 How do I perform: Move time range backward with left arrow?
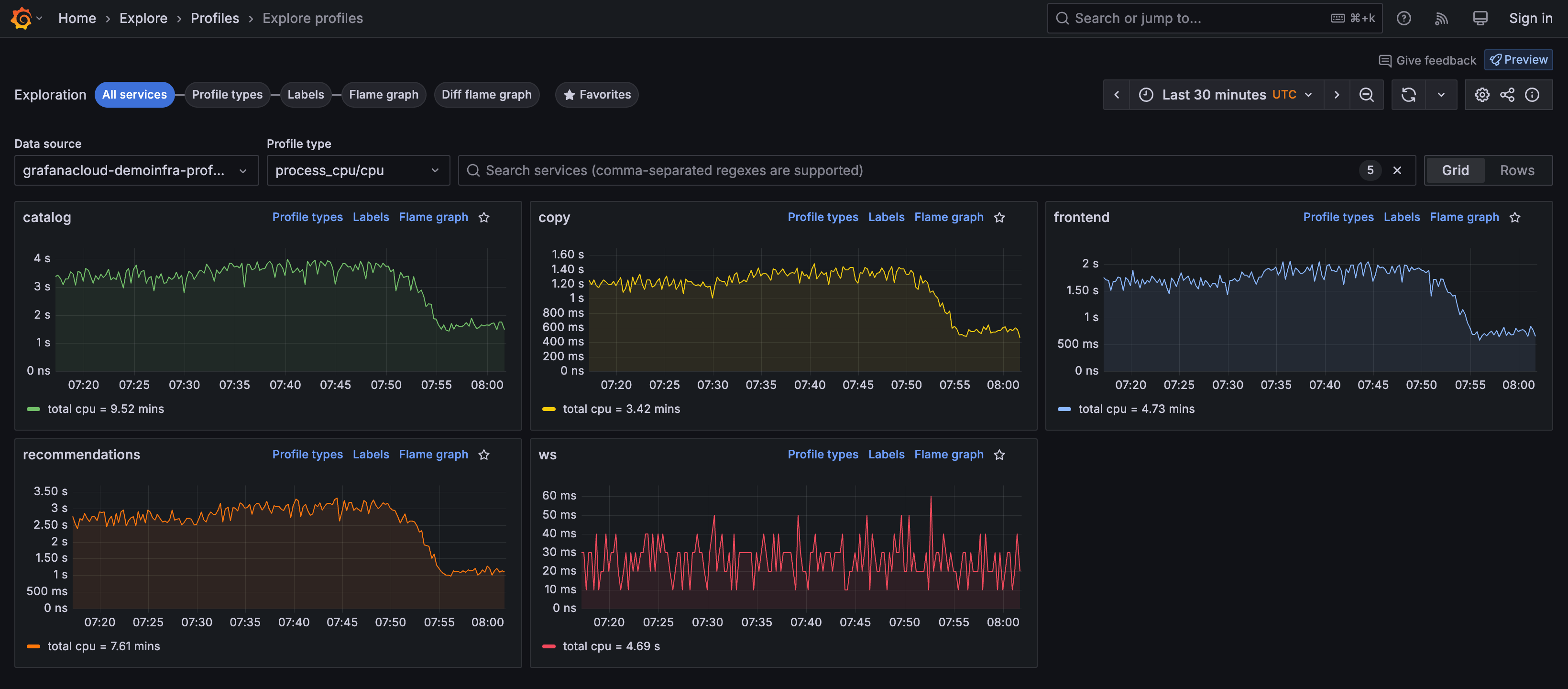coord(1117,94)
